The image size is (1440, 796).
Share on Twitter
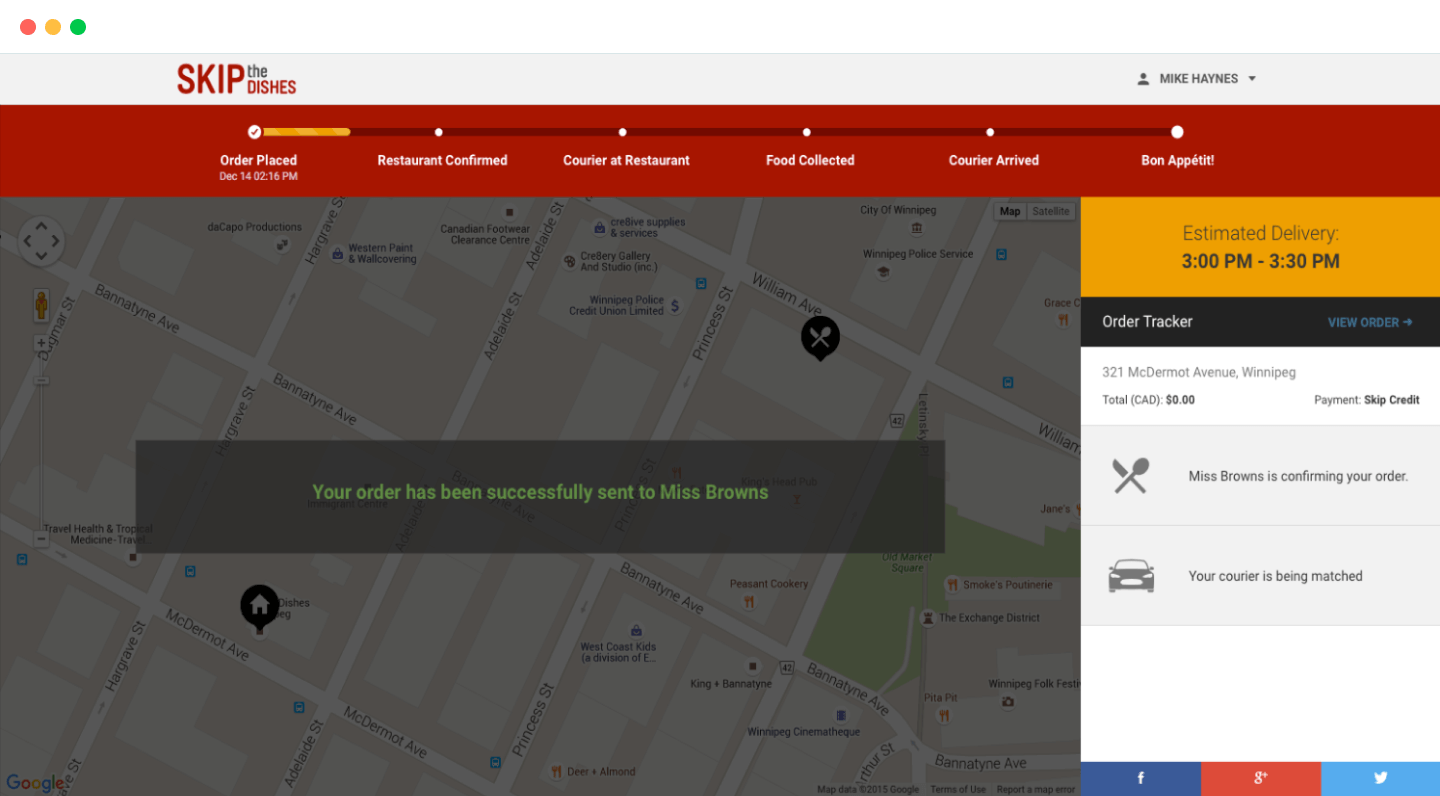pyautogui.click(x=1381, y=778)
